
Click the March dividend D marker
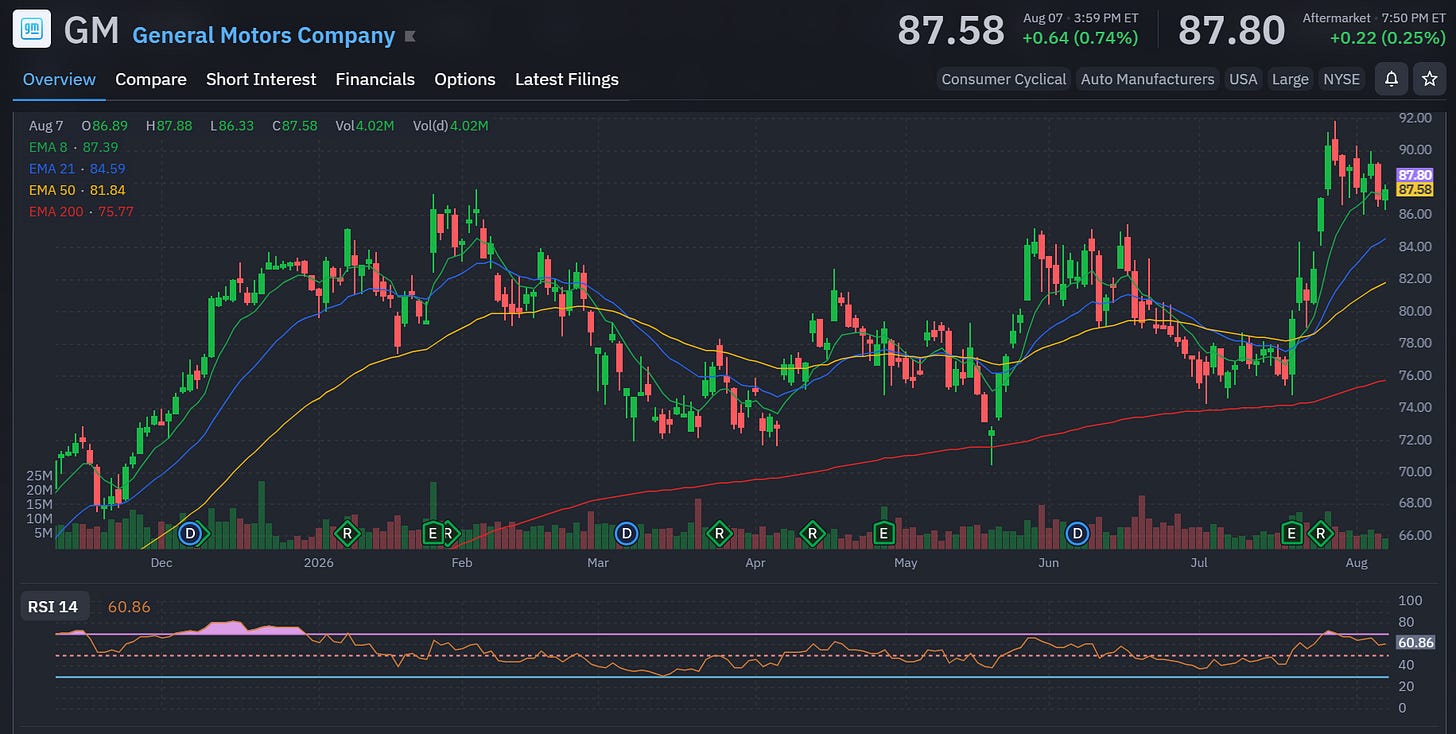tap(627, 534)
